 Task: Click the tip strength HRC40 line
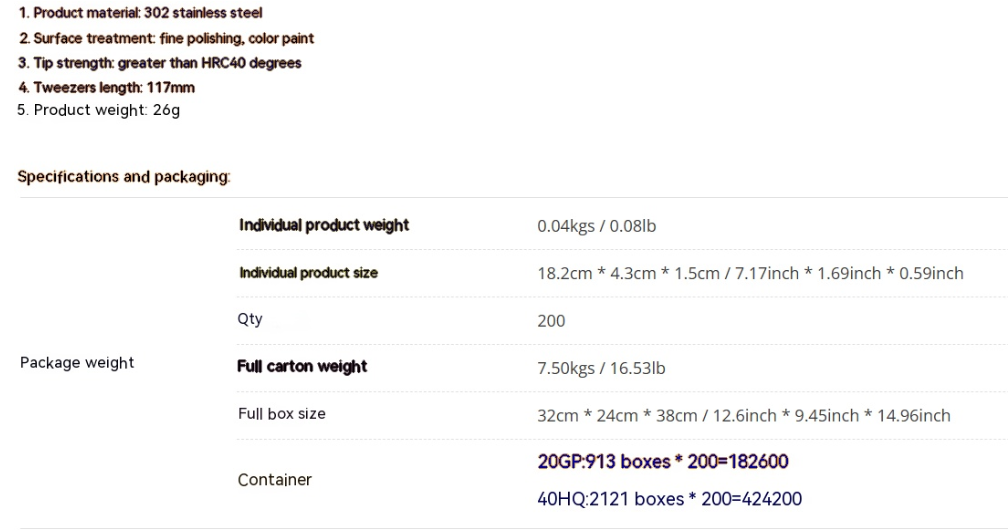[159, 63]
